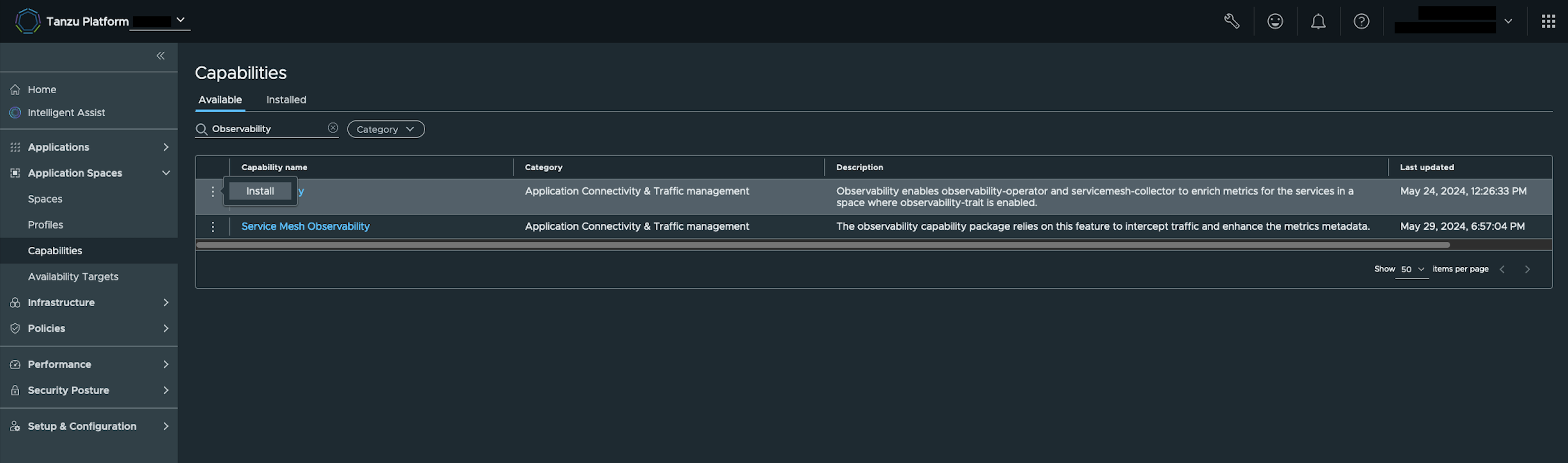Click the table horizontal scrollbar
This screenshot has height=463, width=1568.
point(823,245)
